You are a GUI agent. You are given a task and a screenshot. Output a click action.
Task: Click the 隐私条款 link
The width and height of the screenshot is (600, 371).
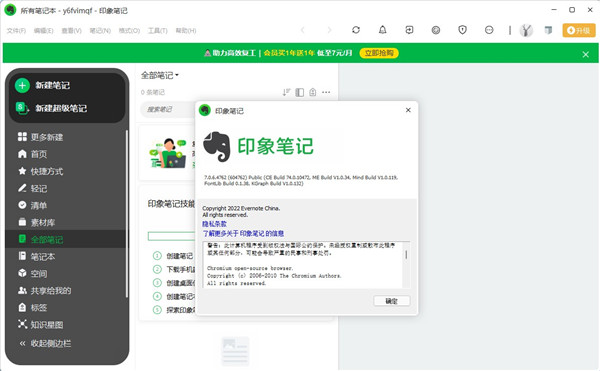[214, 224]
